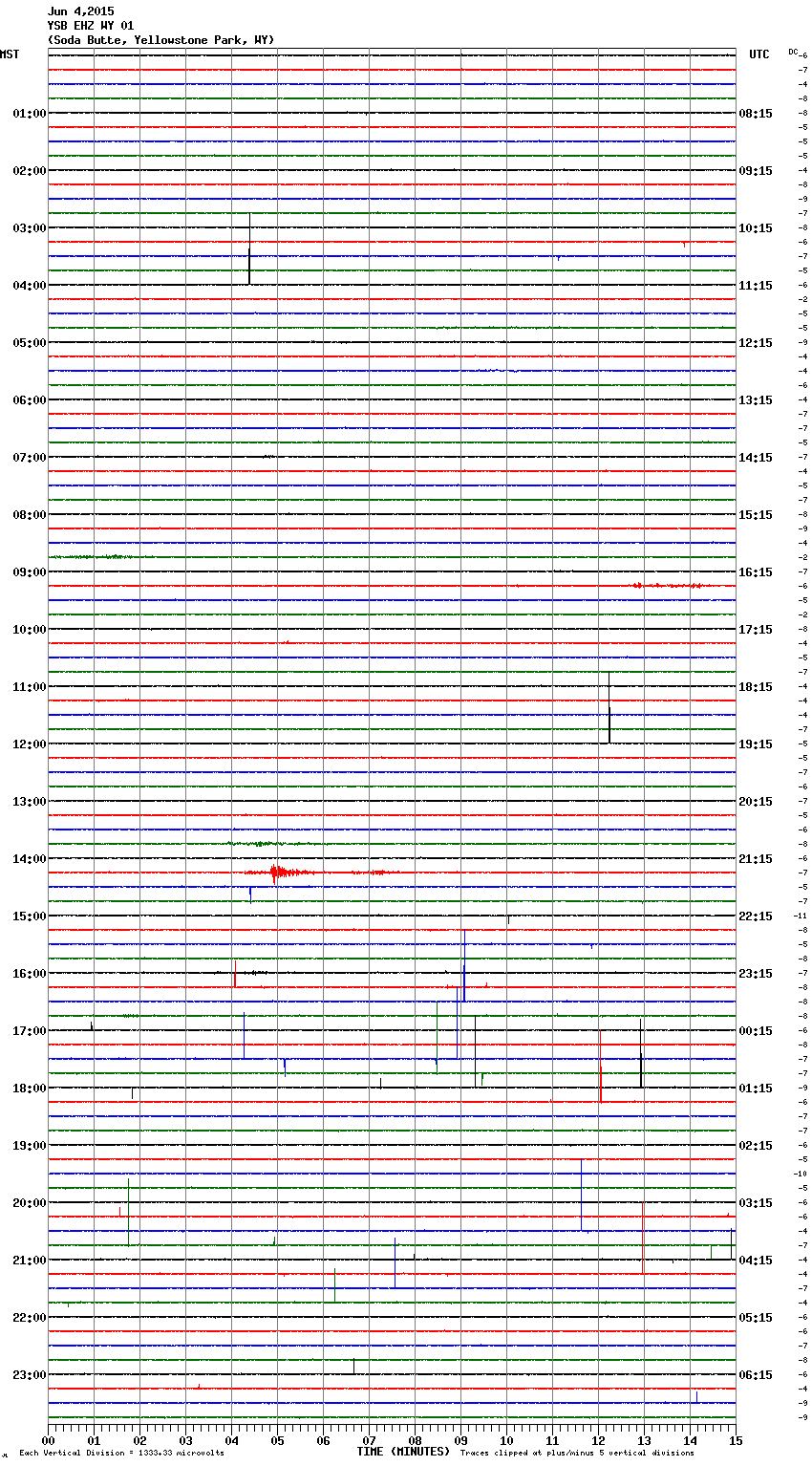Select the 14:00 MST time label

pos(29,859)
